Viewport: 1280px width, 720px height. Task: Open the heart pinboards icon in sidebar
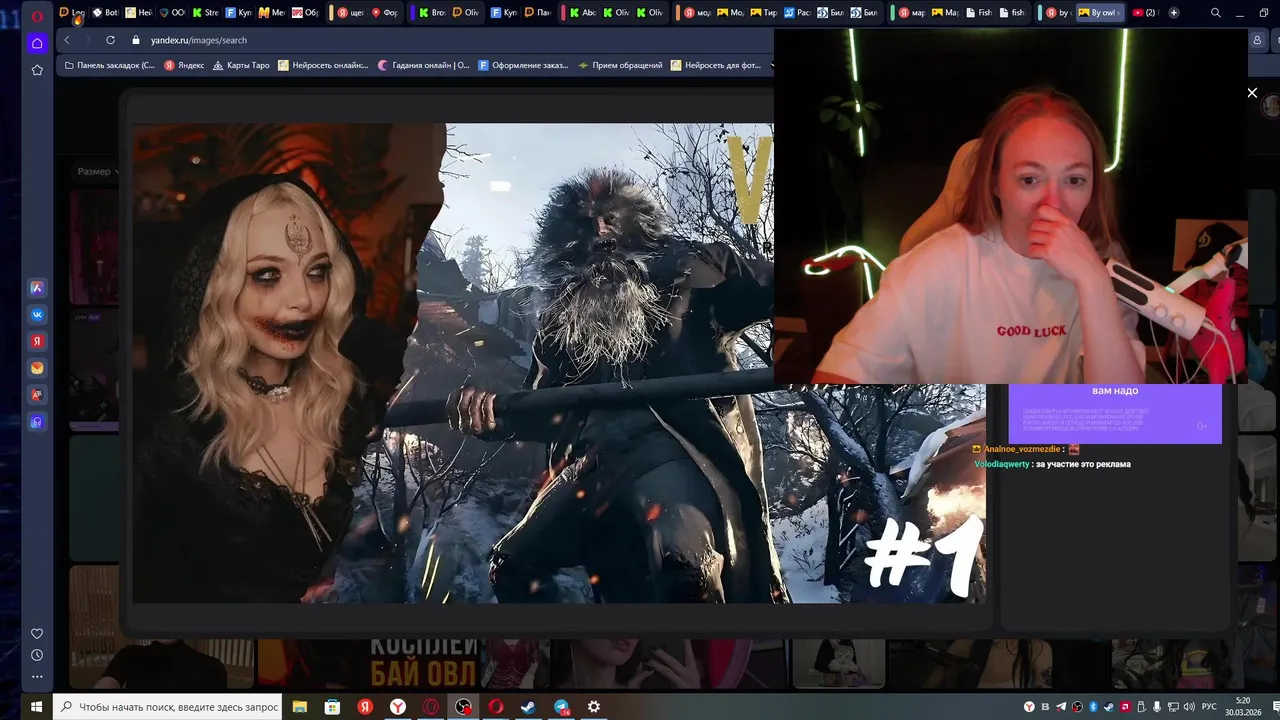(x=37, y=634)
